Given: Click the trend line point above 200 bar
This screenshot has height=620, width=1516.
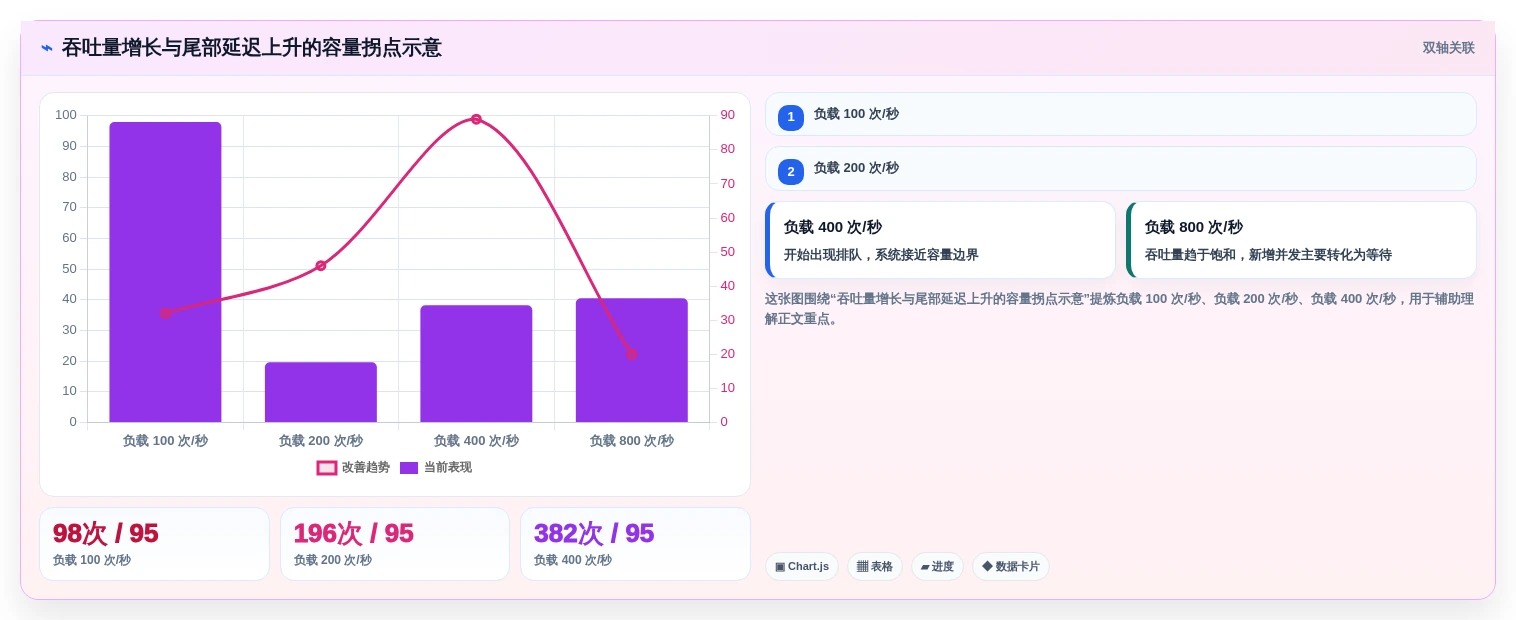Looking at the screenshot, I should (321, 266).
